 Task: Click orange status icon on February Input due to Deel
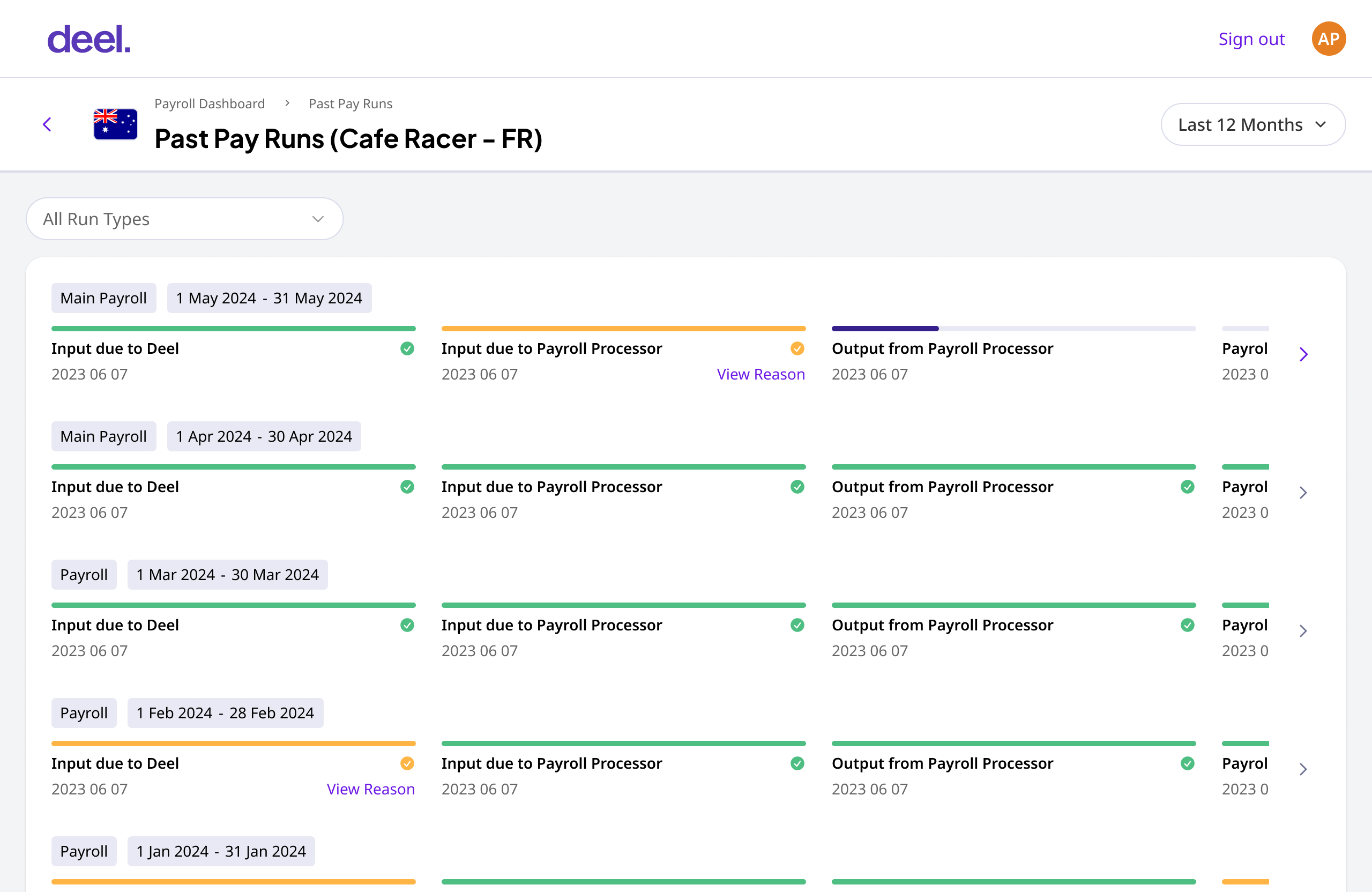(x=407, y=763)
